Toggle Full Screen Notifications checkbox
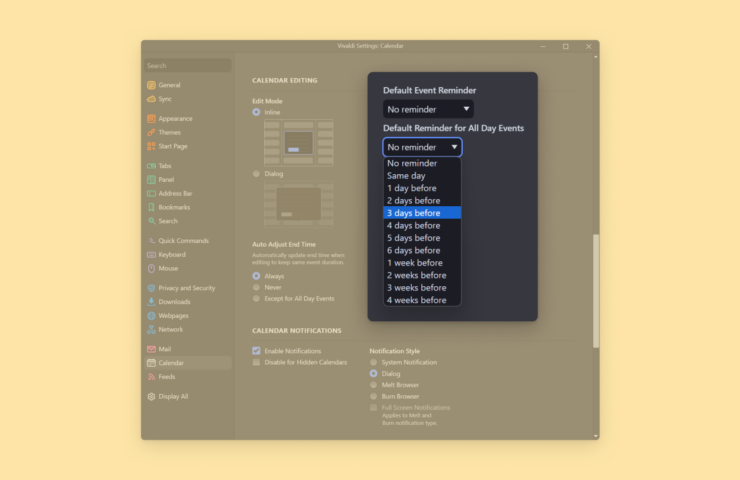Viewport: 740px width, 480px height. pos(373,408)
